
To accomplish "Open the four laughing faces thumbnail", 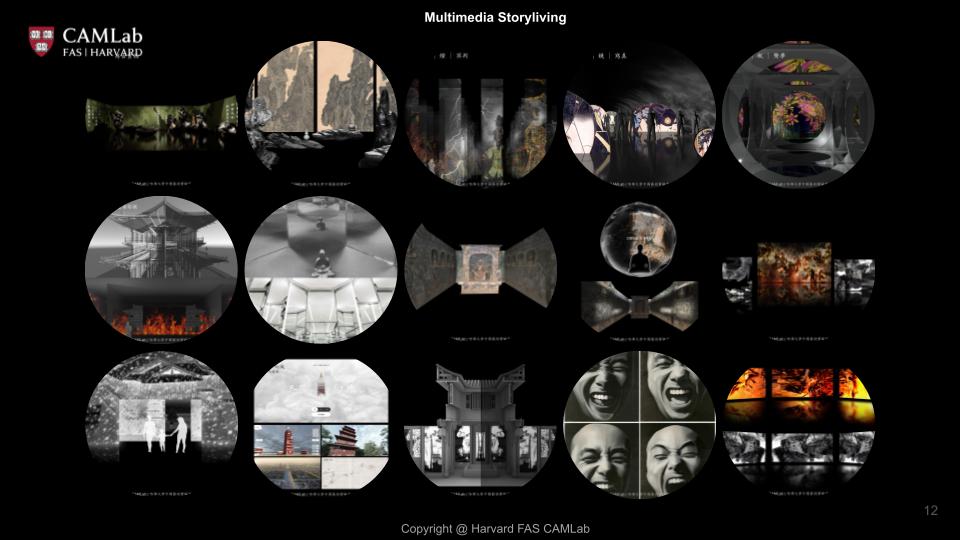I will (640, 427).
